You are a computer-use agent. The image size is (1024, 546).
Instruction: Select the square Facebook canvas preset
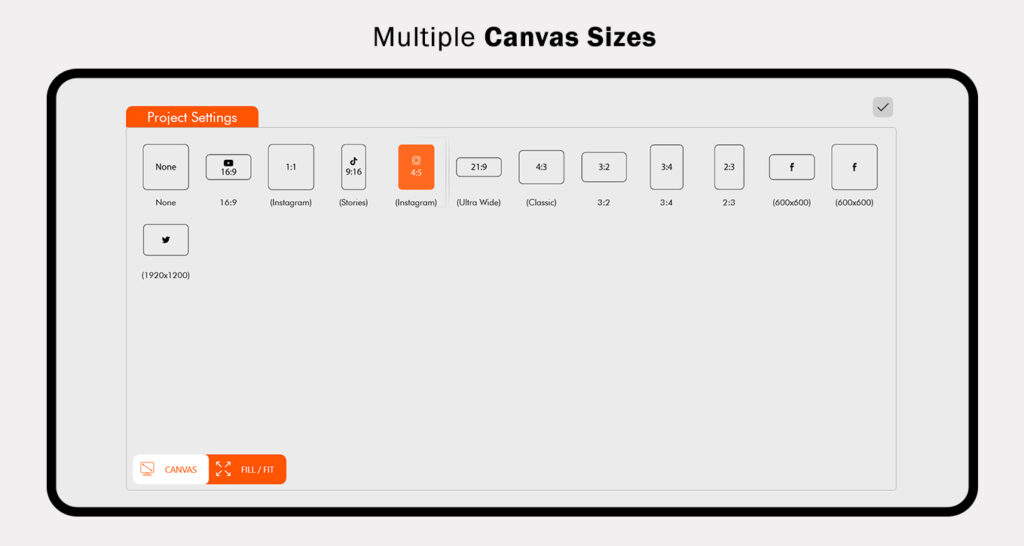854,167
